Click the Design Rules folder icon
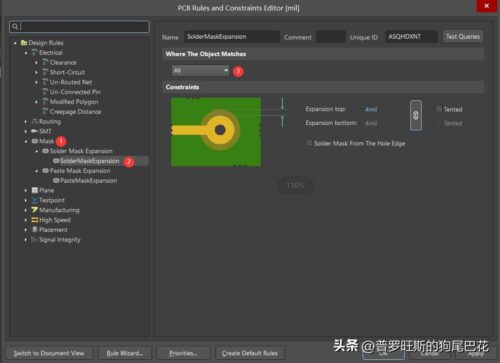 click(x=24, y=43)
